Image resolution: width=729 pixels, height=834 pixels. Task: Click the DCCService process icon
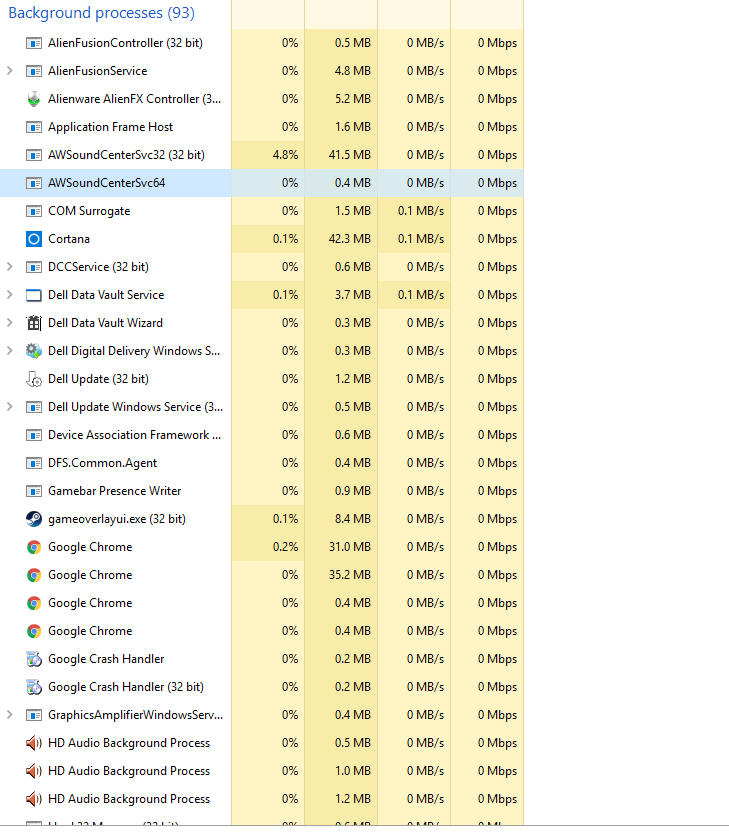click(33, 267)
